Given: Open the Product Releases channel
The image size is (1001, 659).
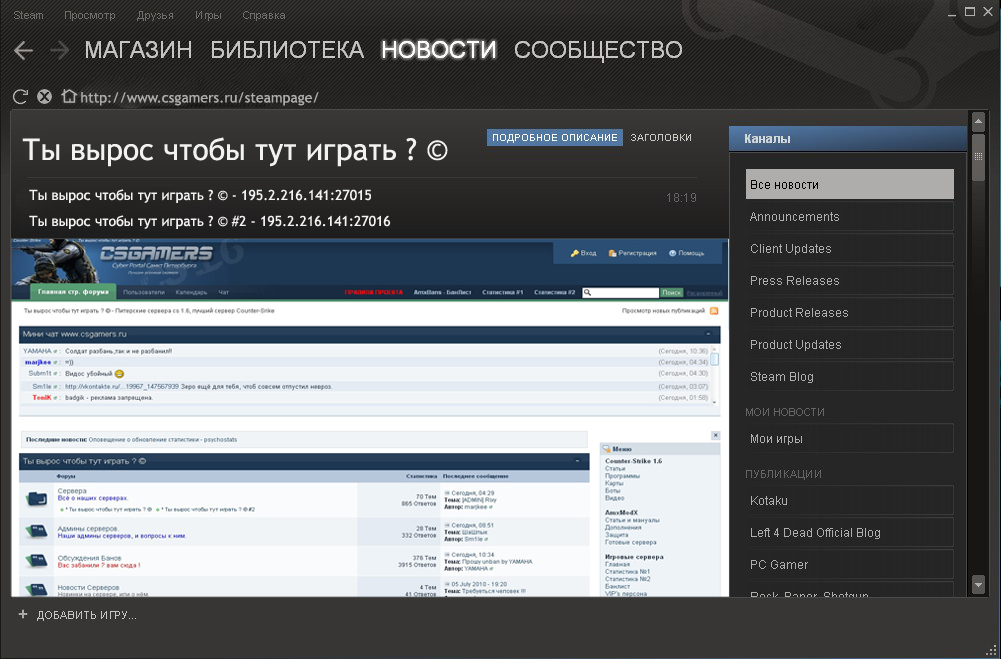Looking at the screenshot, I should click(x=850, y=312).
